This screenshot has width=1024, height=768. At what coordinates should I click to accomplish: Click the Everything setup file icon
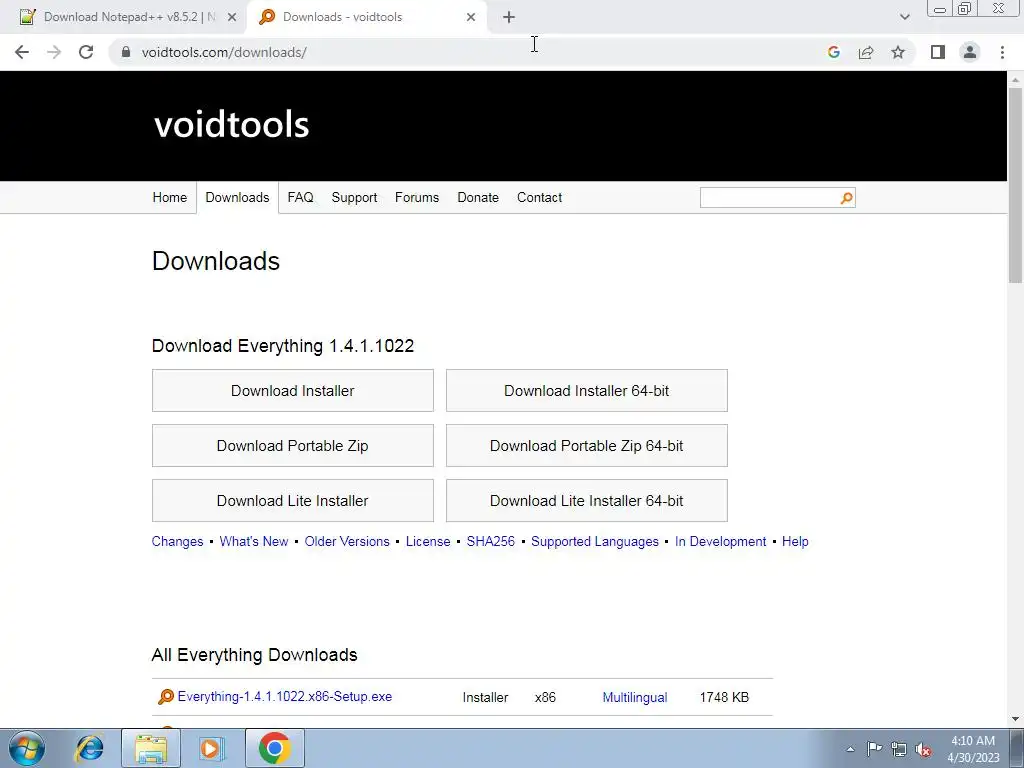click(x=166, y=697)
